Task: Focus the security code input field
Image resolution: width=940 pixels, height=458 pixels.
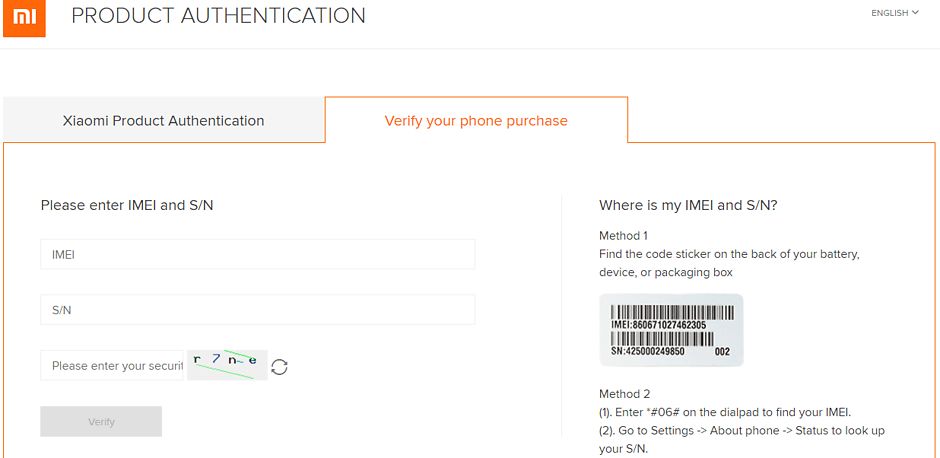Action: [113, 366]
